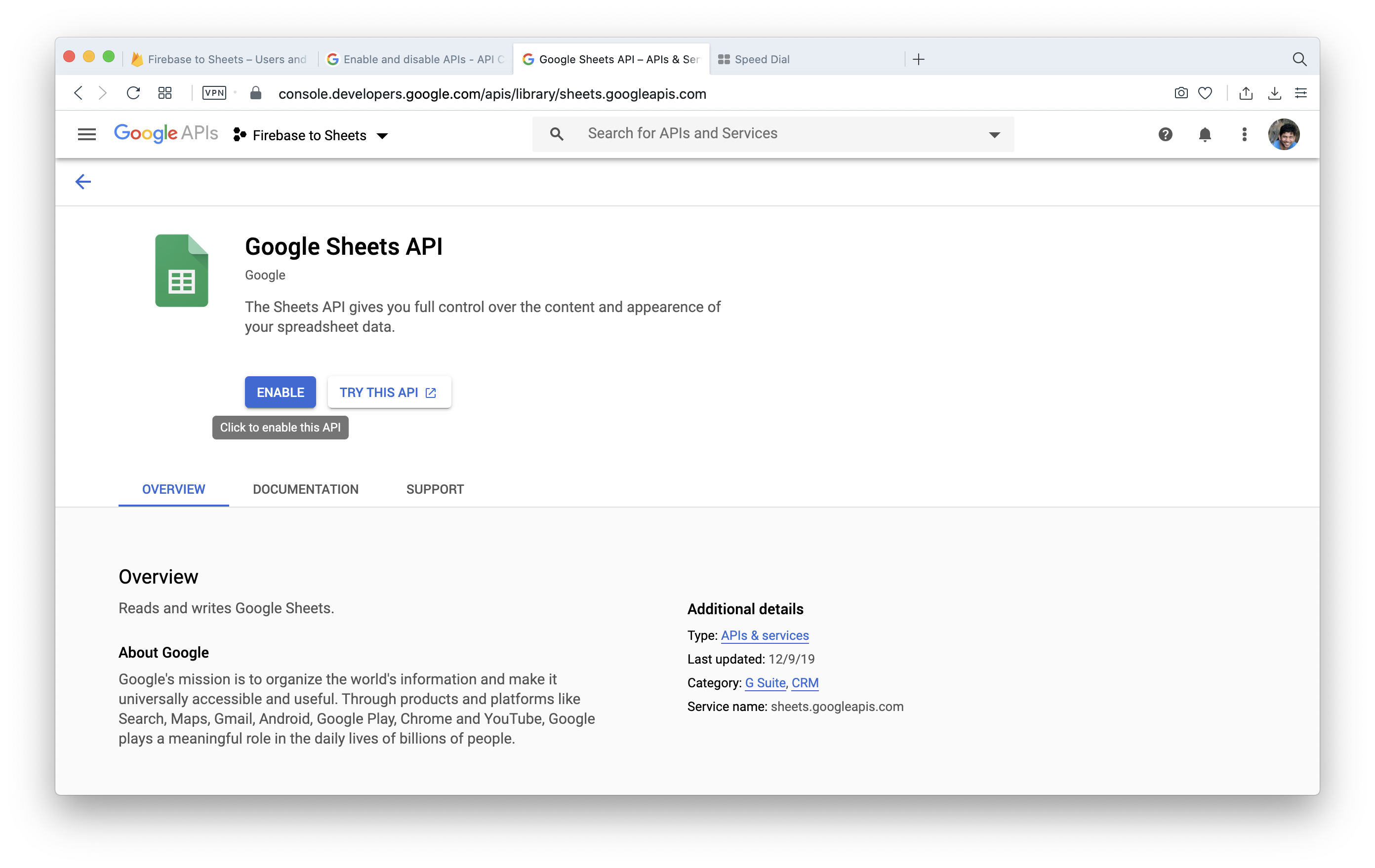Click the share page icon
This screenshot has width=1375, height=868.
(1246, 93)
